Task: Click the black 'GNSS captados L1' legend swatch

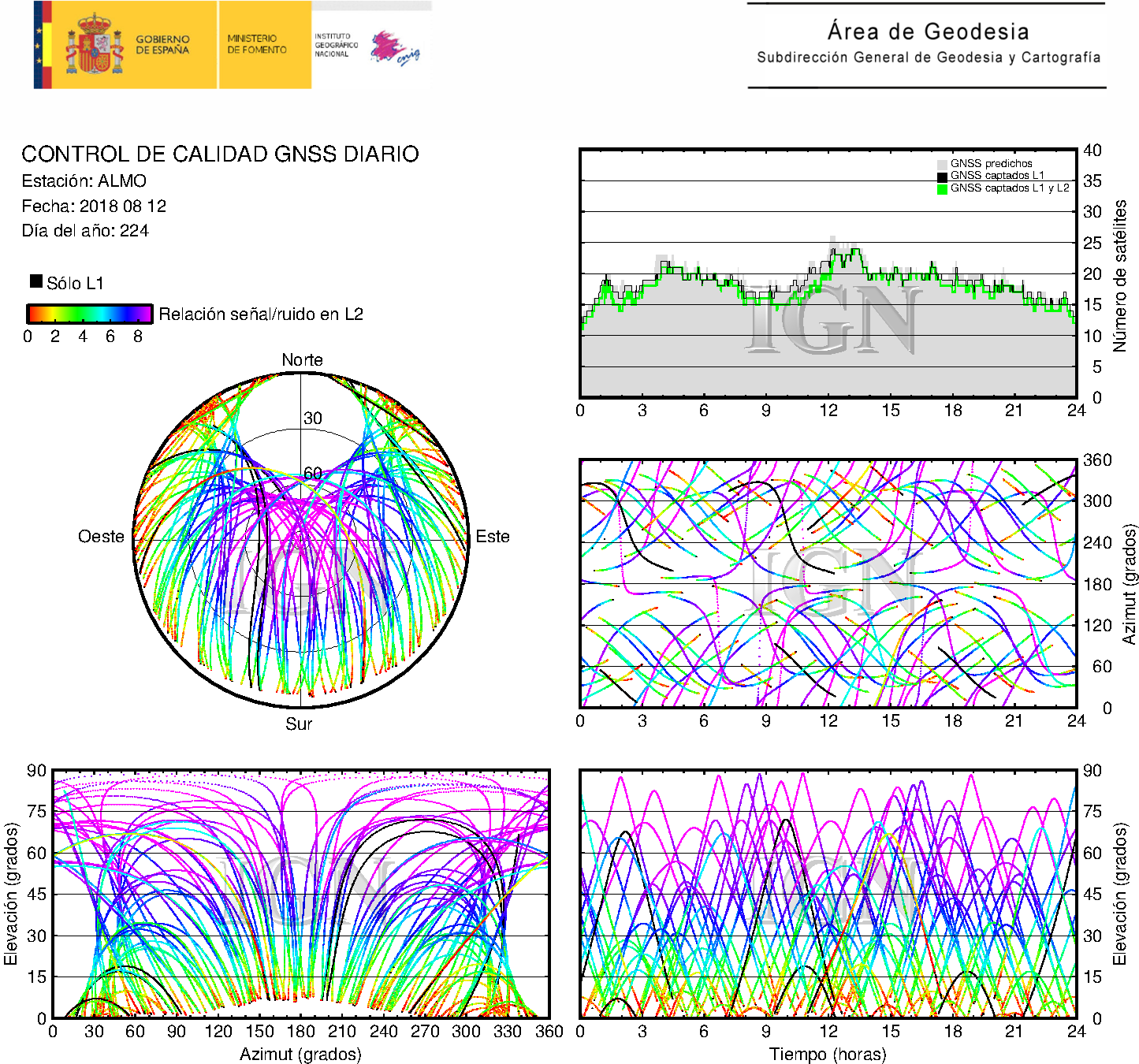Action: click(942, 177)
